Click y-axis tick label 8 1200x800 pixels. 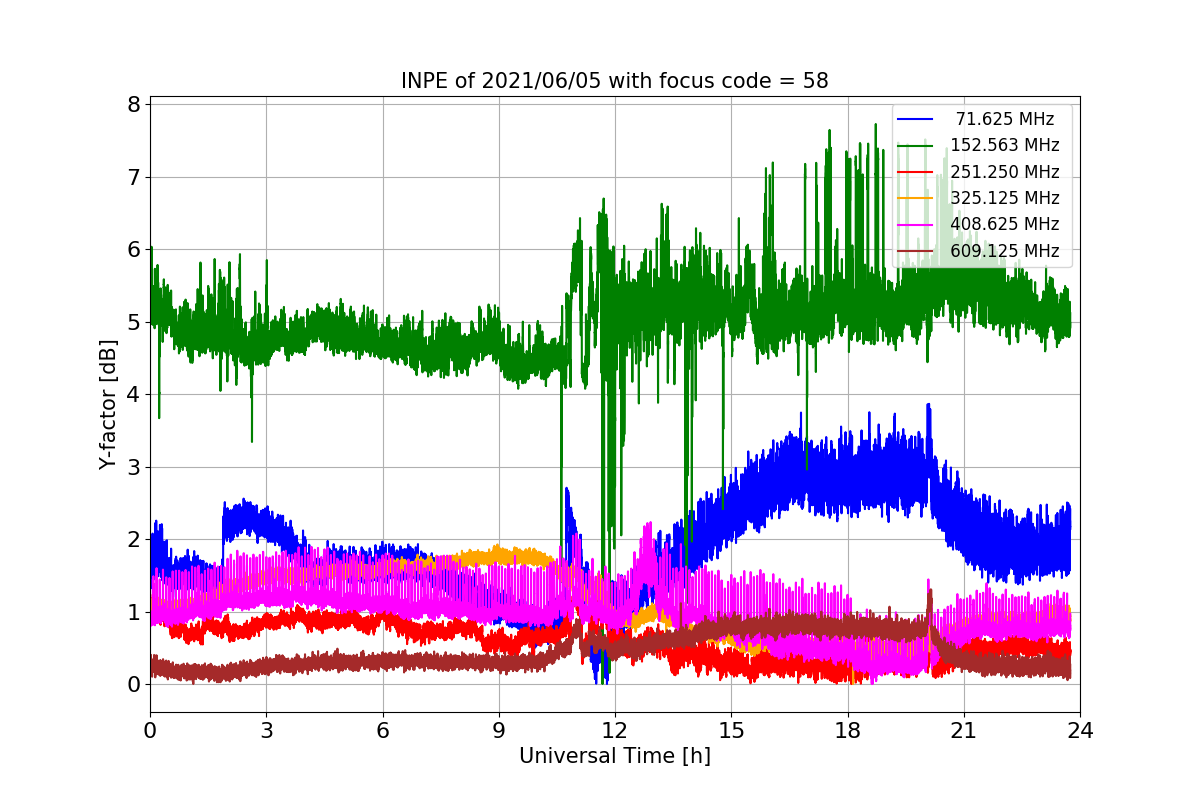click(133, 105)
